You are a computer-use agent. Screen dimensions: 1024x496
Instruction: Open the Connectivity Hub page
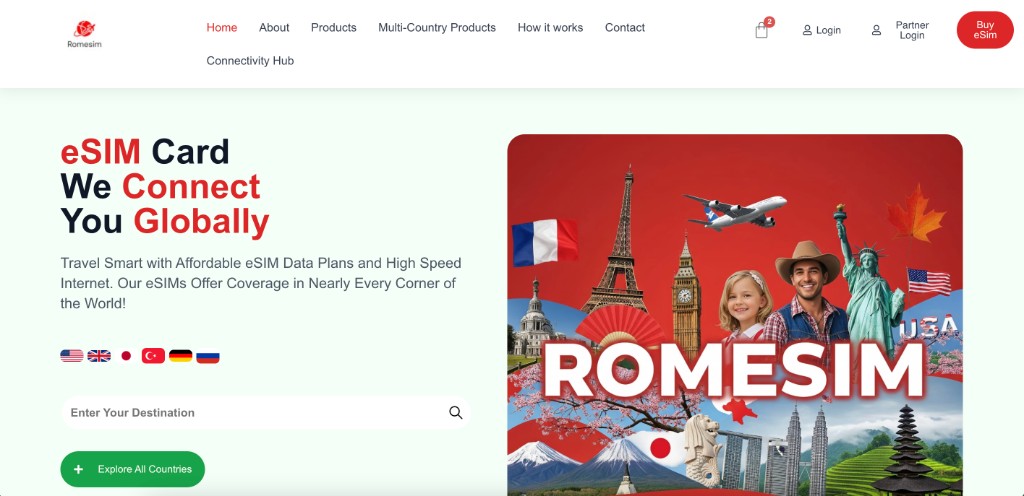(x=250, y=61)
